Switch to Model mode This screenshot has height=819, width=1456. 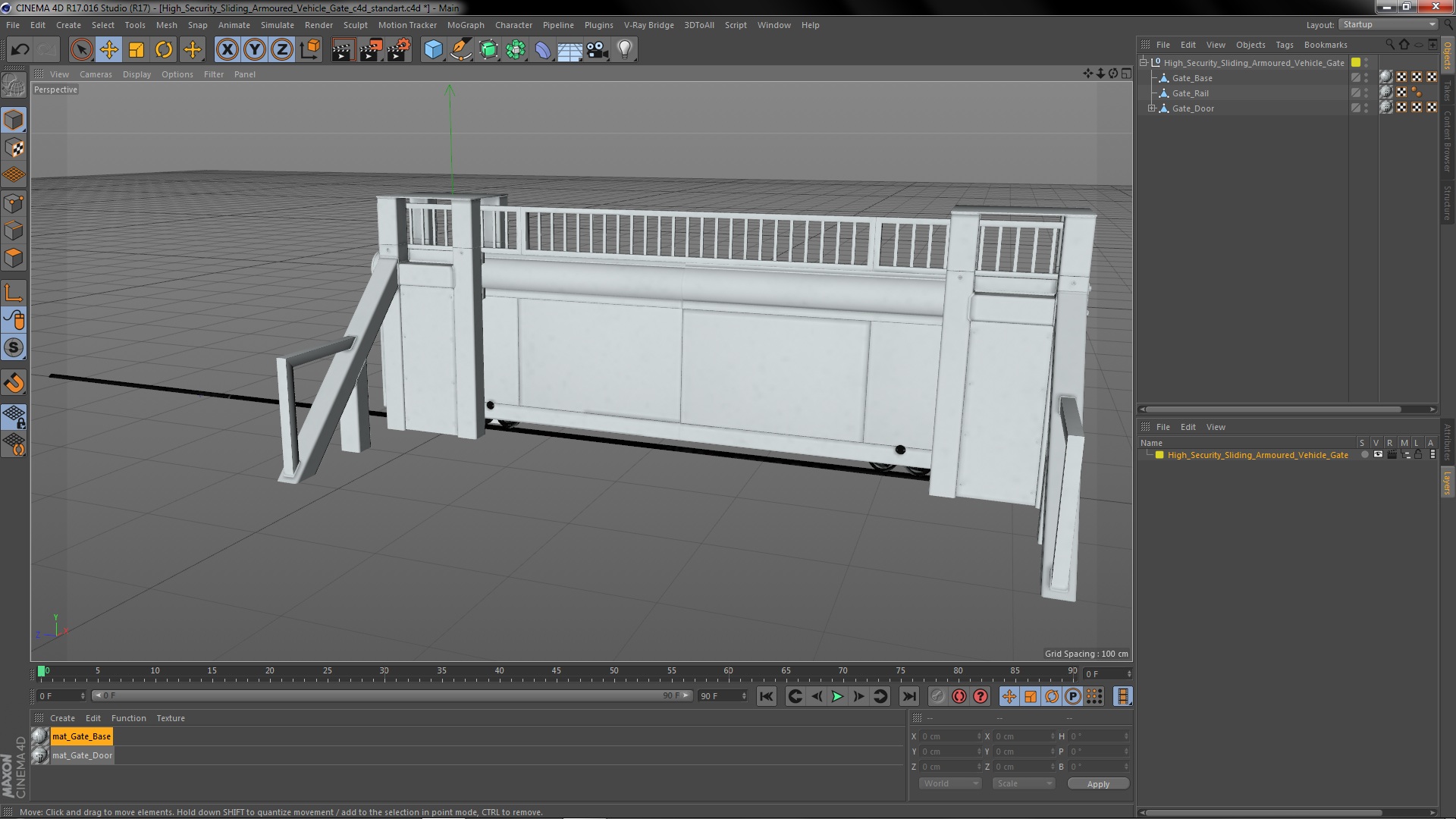[14, 121]
